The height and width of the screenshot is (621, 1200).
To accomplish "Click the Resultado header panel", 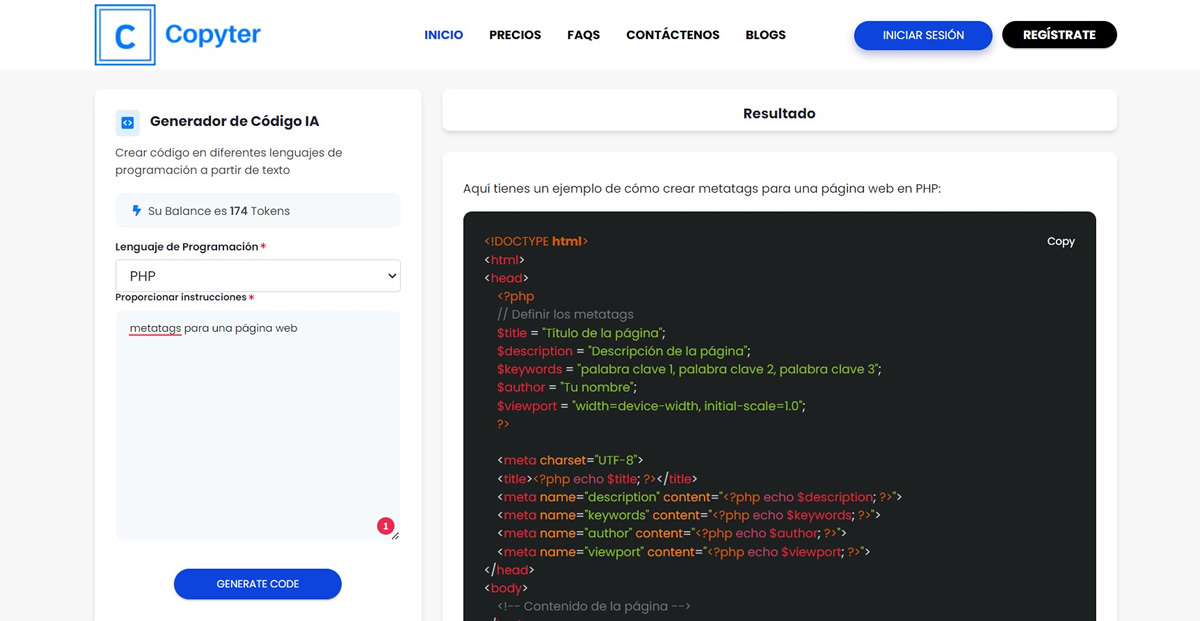I will 779,113.
